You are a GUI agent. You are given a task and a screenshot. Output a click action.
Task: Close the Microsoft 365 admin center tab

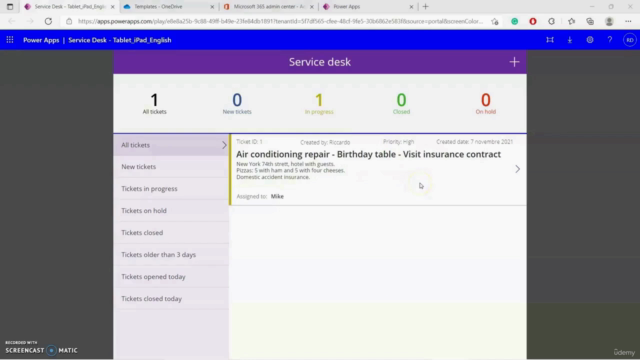[312, 7]
